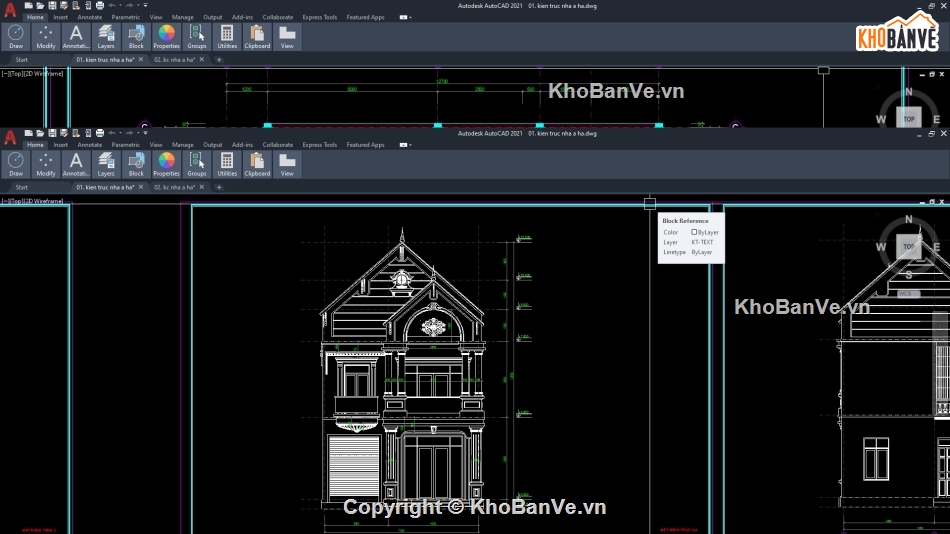Click viewport controls label in upper window
Screen dimensions: 950x534
click(x=32, y=74)
